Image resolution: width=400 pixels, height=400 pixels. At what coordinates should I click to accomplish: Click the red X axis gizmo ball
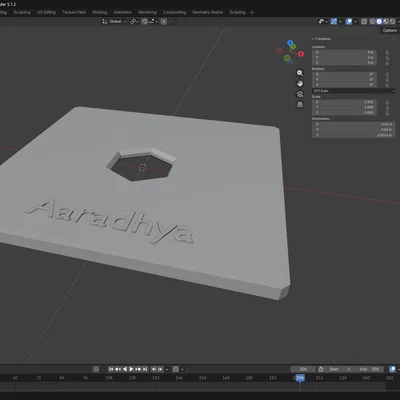click(301, 54)
